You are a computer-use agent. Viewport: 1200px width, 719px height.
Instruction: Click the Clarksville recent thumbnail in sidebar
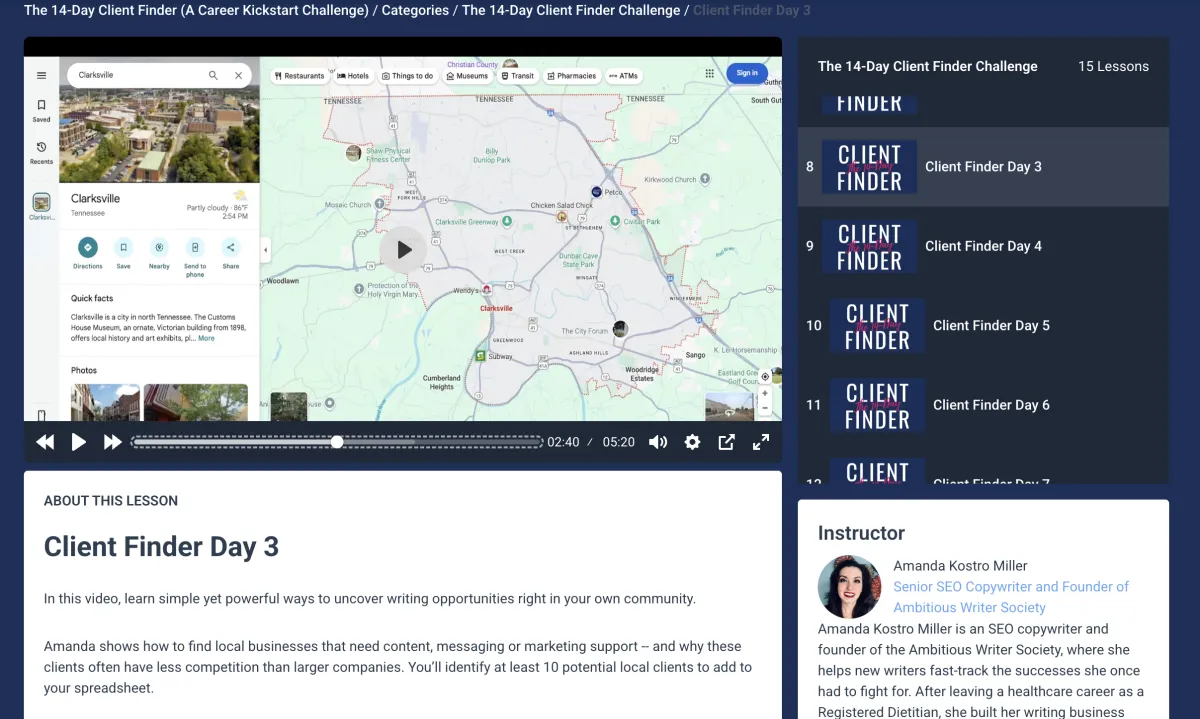tap(41, 204)
